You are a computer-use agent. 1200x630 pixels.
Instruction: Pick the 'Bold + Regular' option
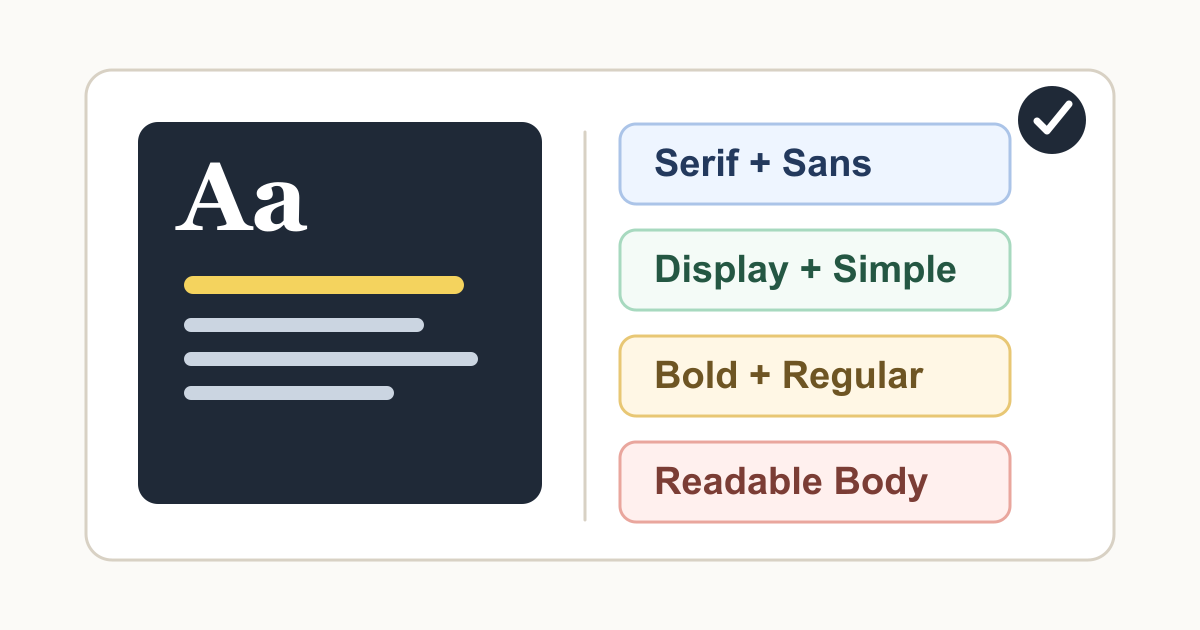tap(814, 376)
